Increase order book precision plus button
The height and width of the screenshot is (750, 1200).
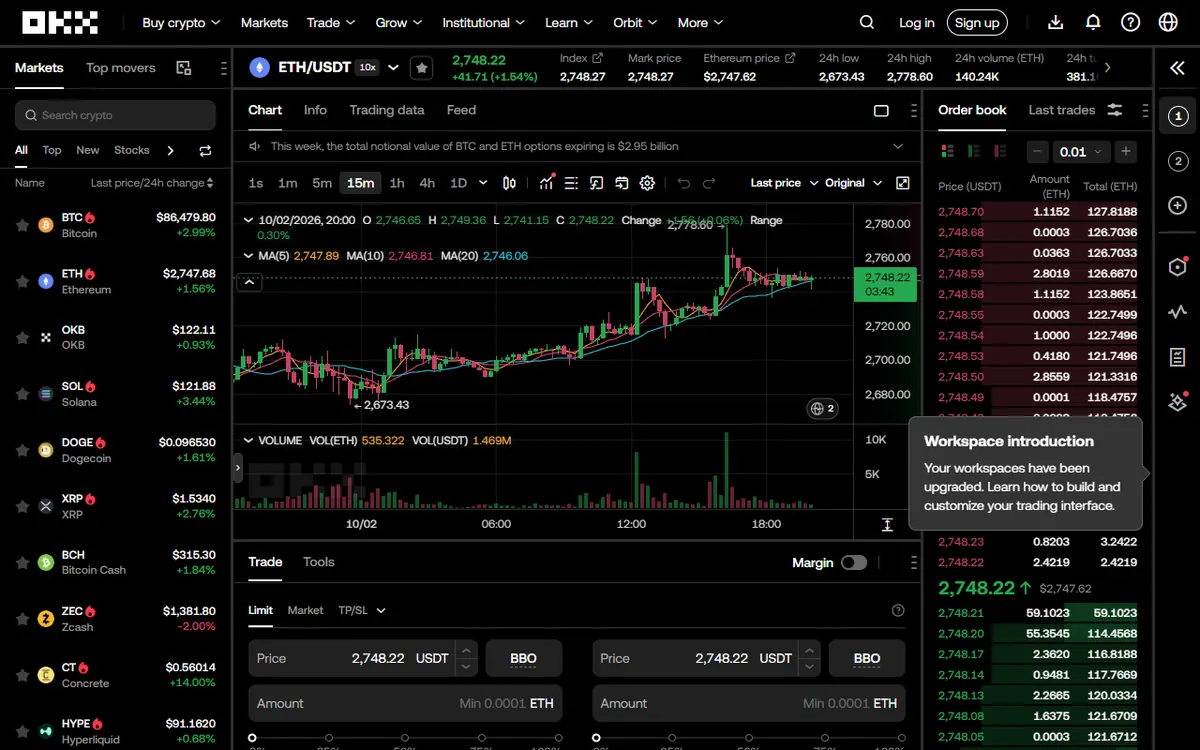pos(1126,152)
